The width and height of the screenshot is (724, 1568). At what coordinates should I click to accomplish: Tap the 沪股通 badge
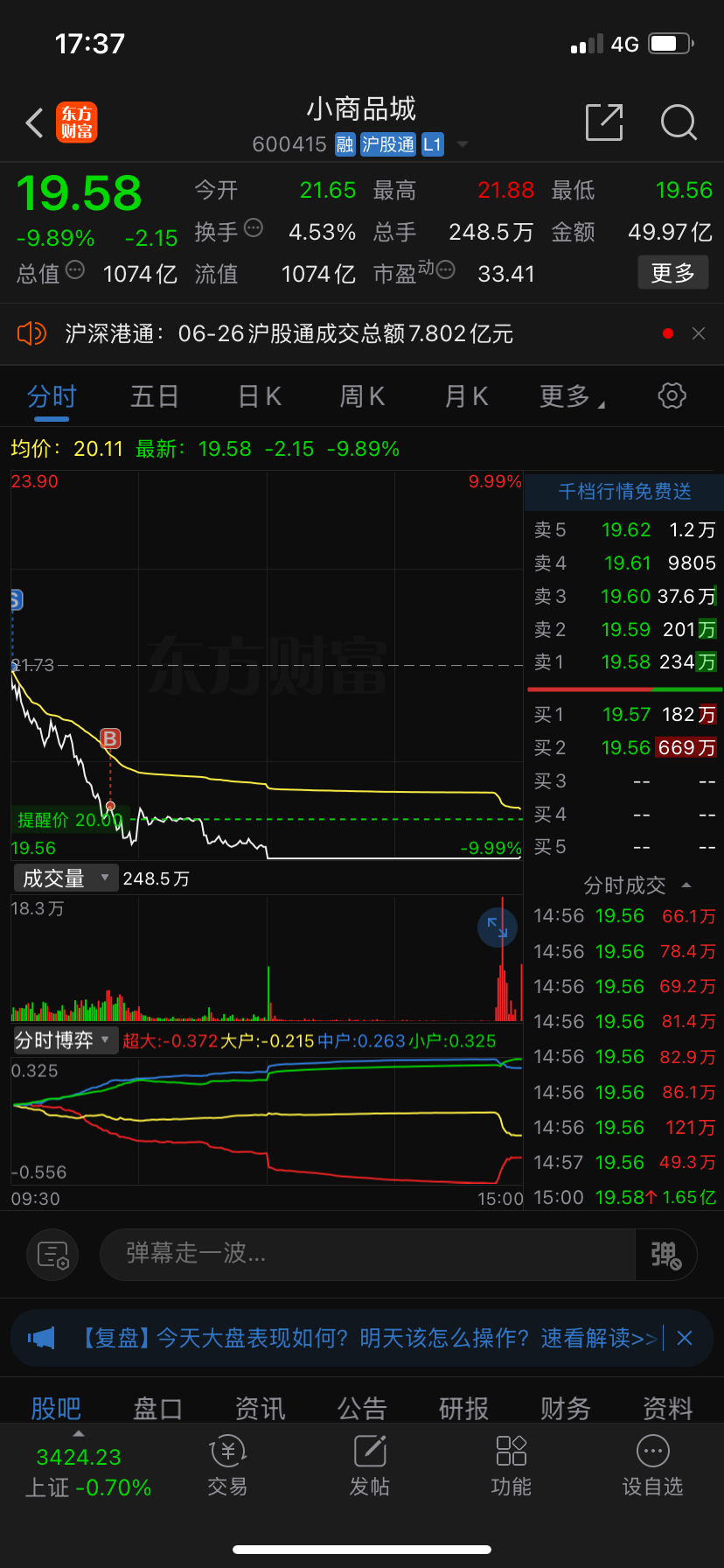point(388,144)
